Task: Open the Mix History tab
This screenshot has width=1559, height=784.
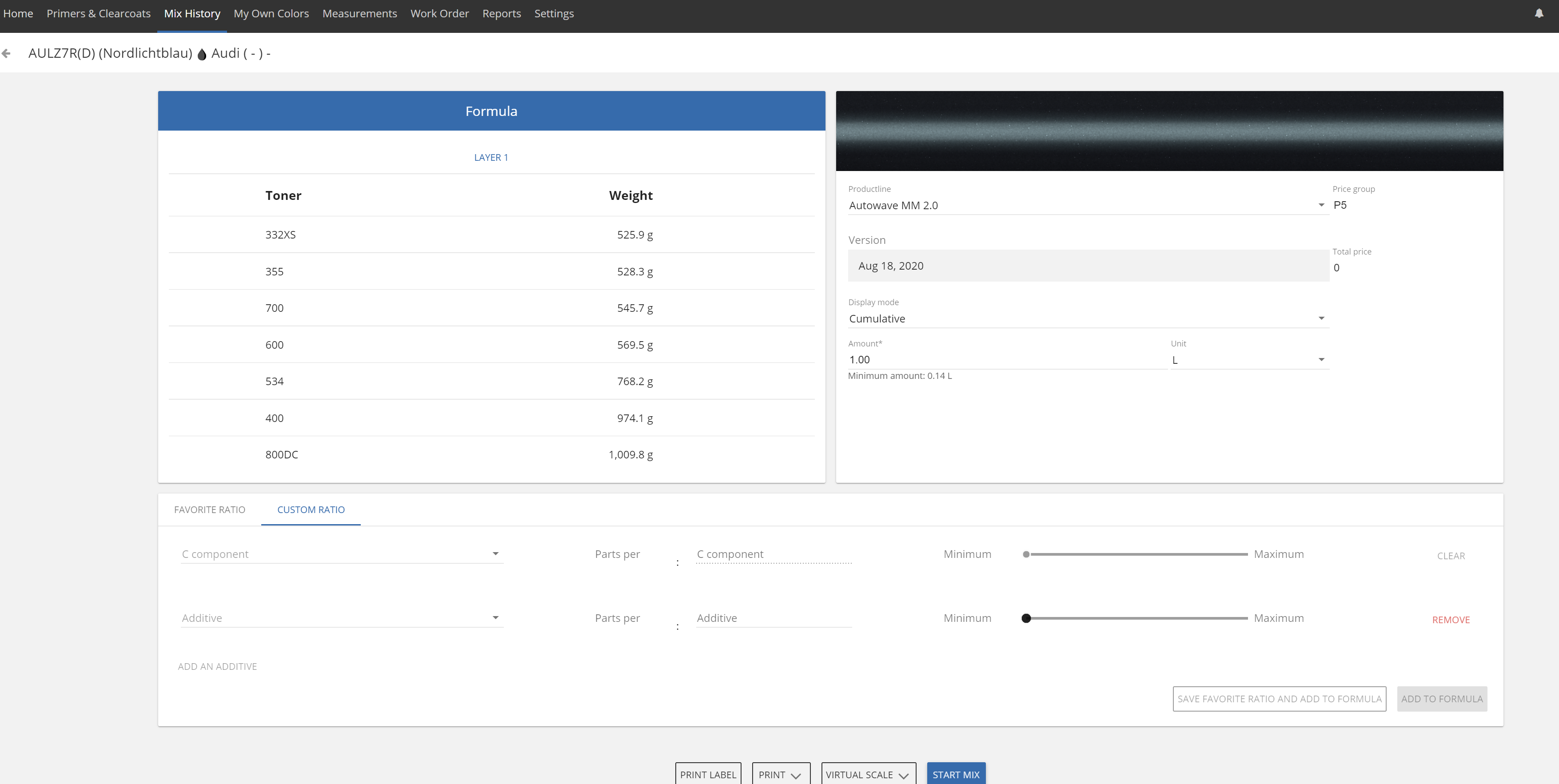Action: [192, 13]
